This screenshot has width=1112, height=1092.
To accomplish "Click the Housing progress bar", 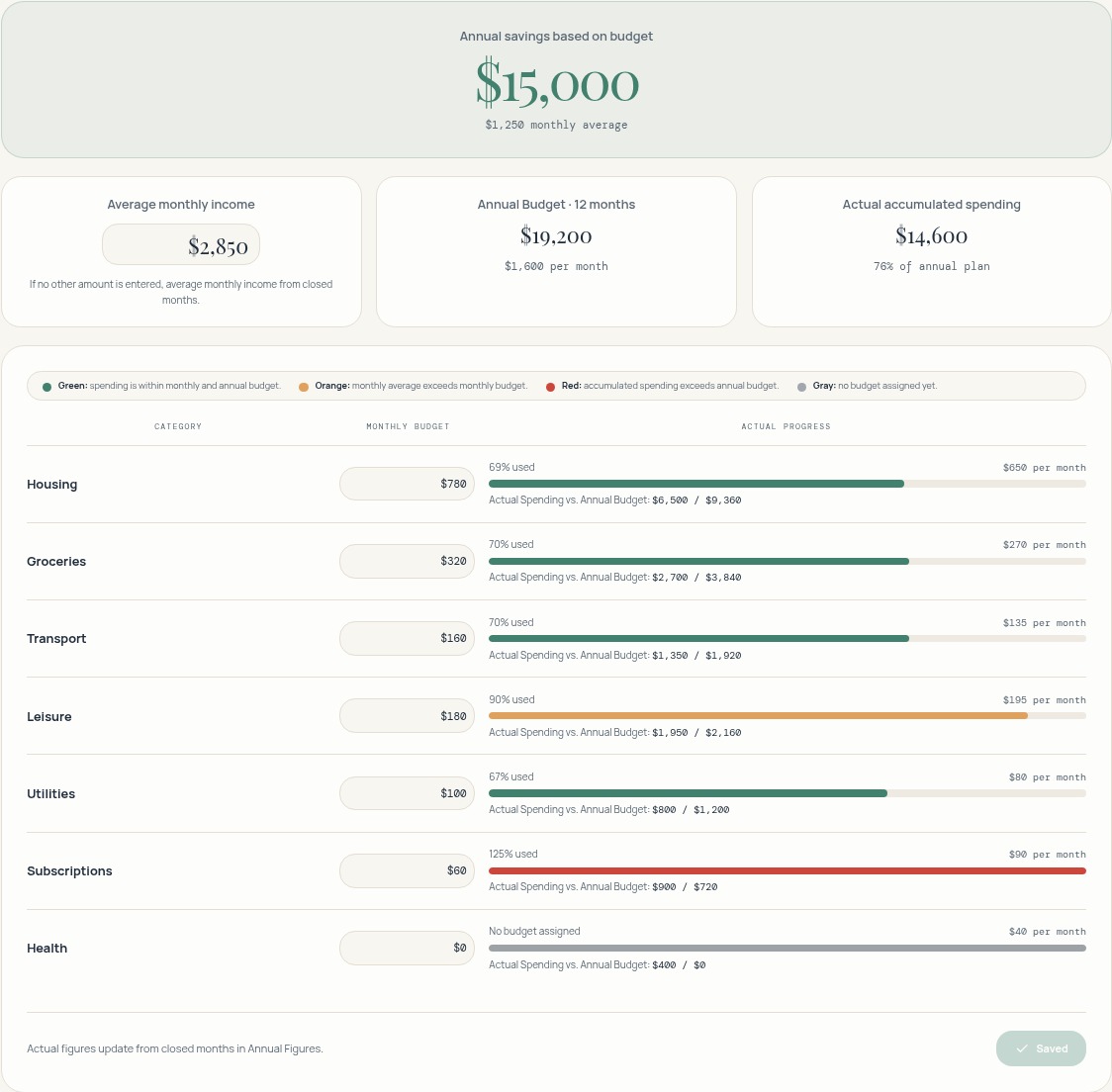I will click(x=788, y=484).
